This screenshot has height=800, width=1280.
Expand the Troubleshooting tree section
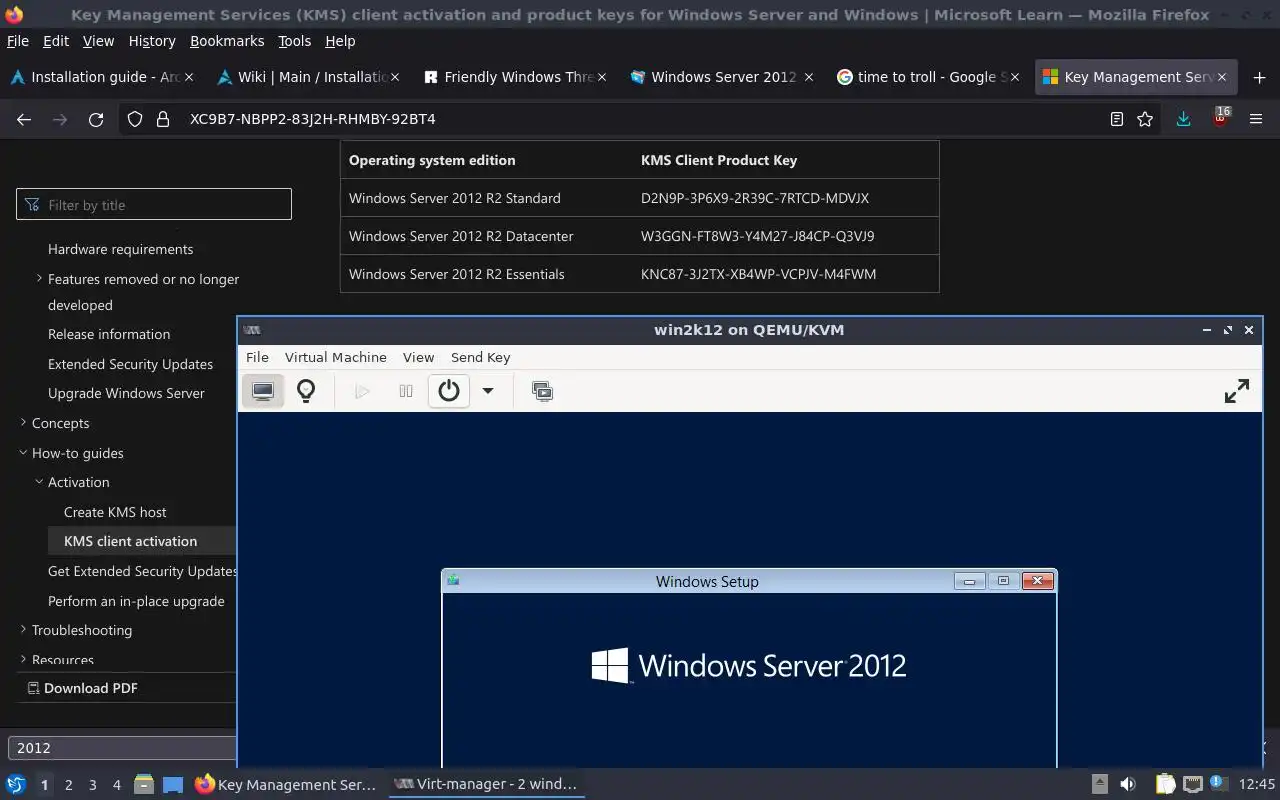23,630
